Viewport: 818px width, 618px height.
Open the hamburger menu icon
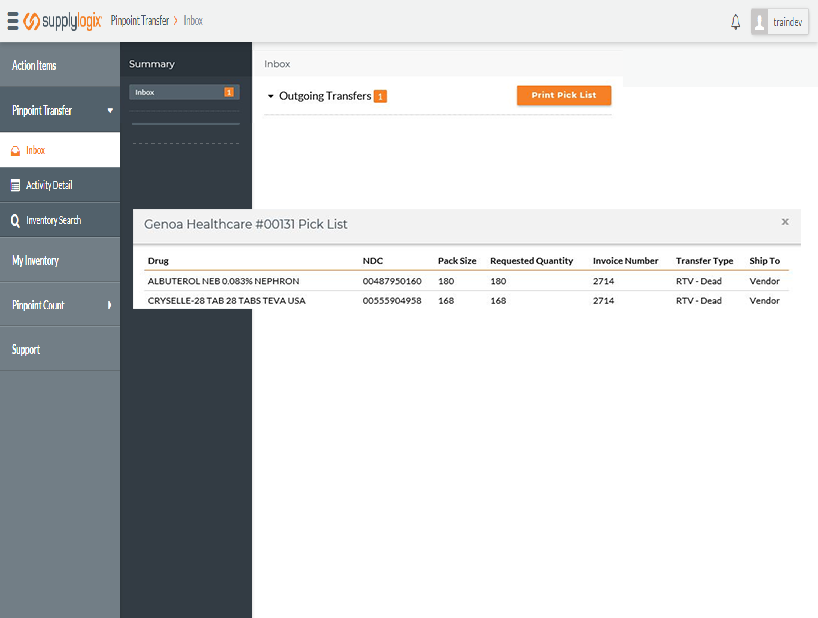[13, 21]
